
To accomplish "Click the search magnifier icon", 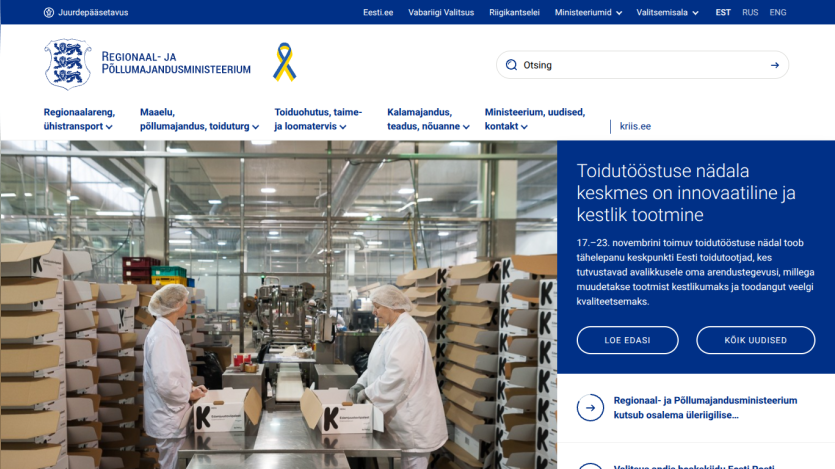I will (x=511, y=65).
